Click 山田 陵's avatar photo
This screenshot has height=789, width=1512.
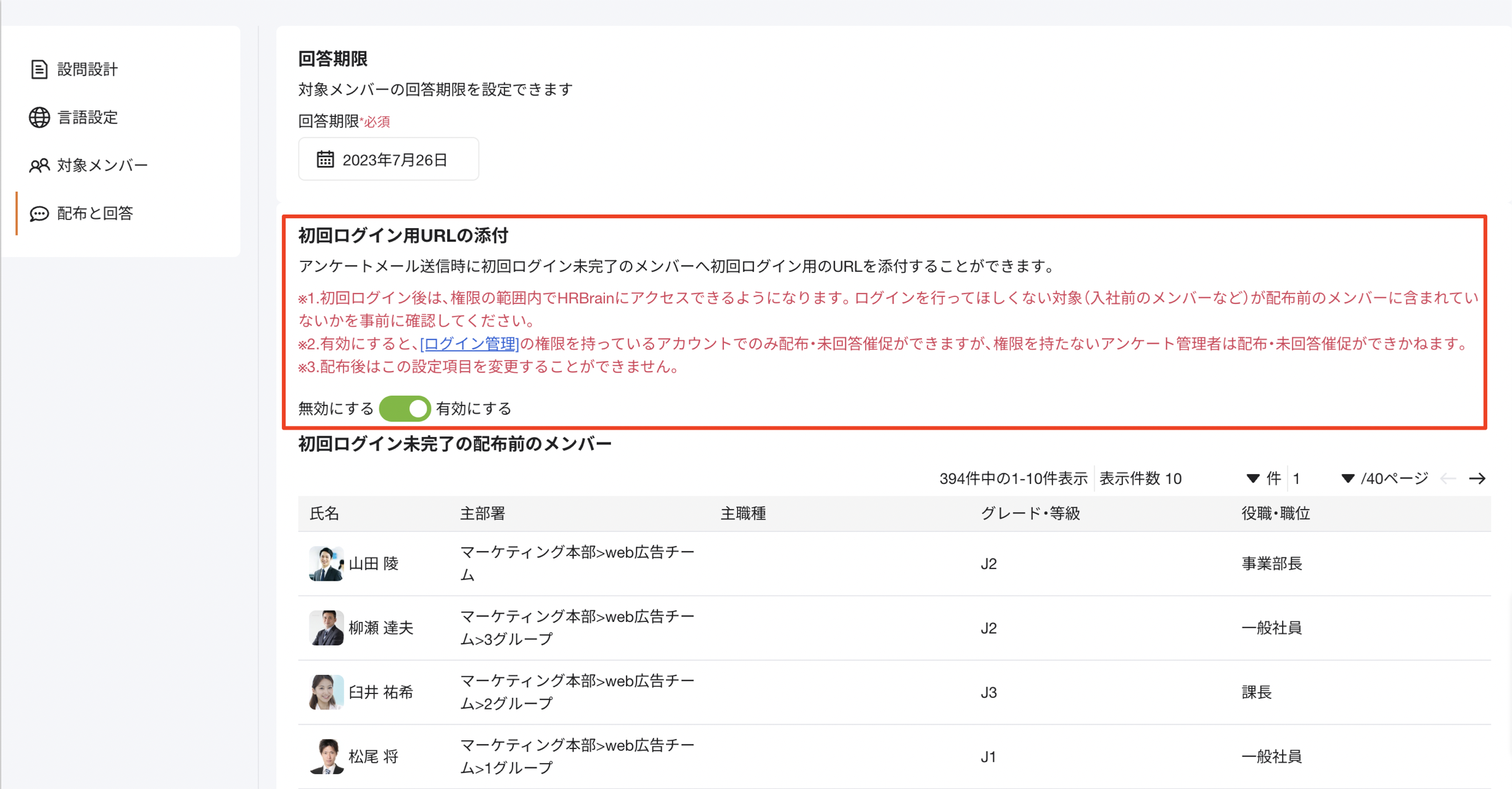[x=326, y=563]
